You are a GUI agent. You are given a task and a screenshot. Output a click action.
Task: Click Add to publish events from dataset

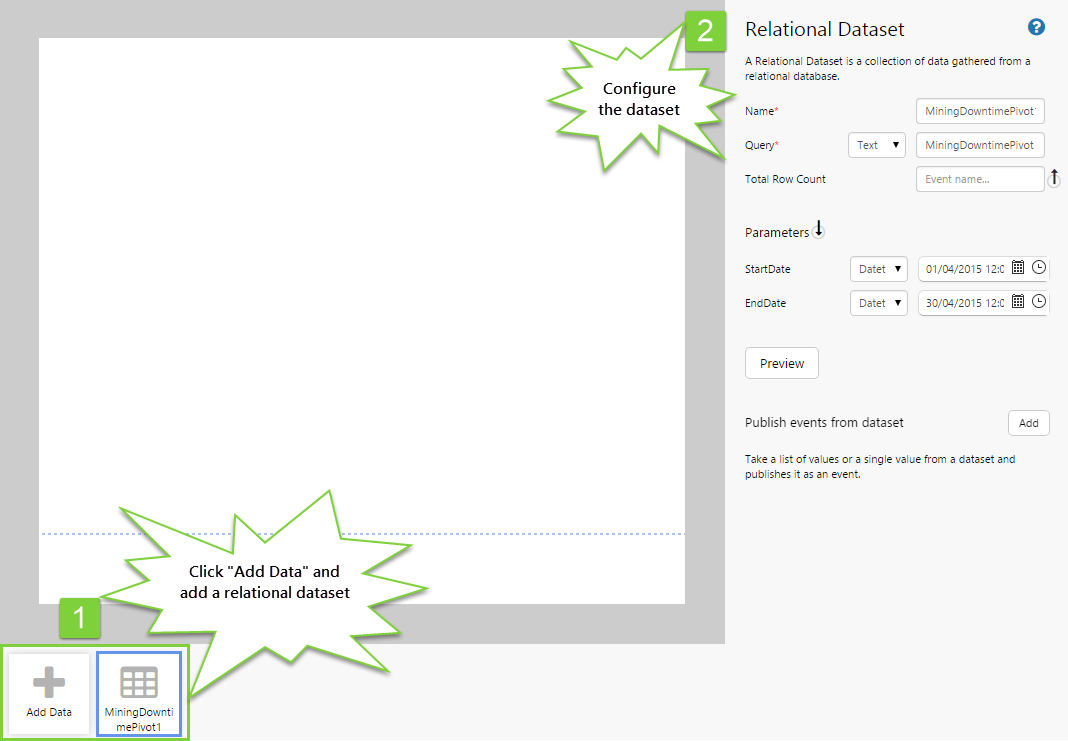(x=1028, y=423)
